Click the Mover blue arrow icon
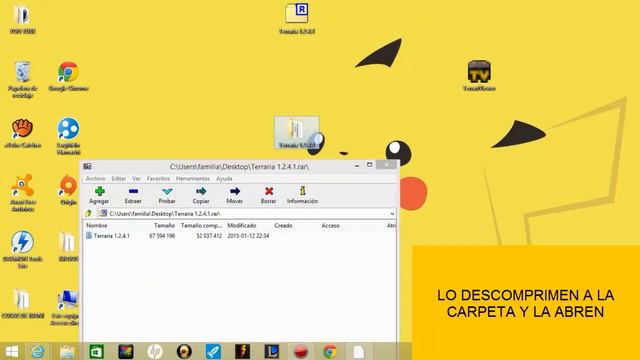The image size is (640, 360). 235,191
